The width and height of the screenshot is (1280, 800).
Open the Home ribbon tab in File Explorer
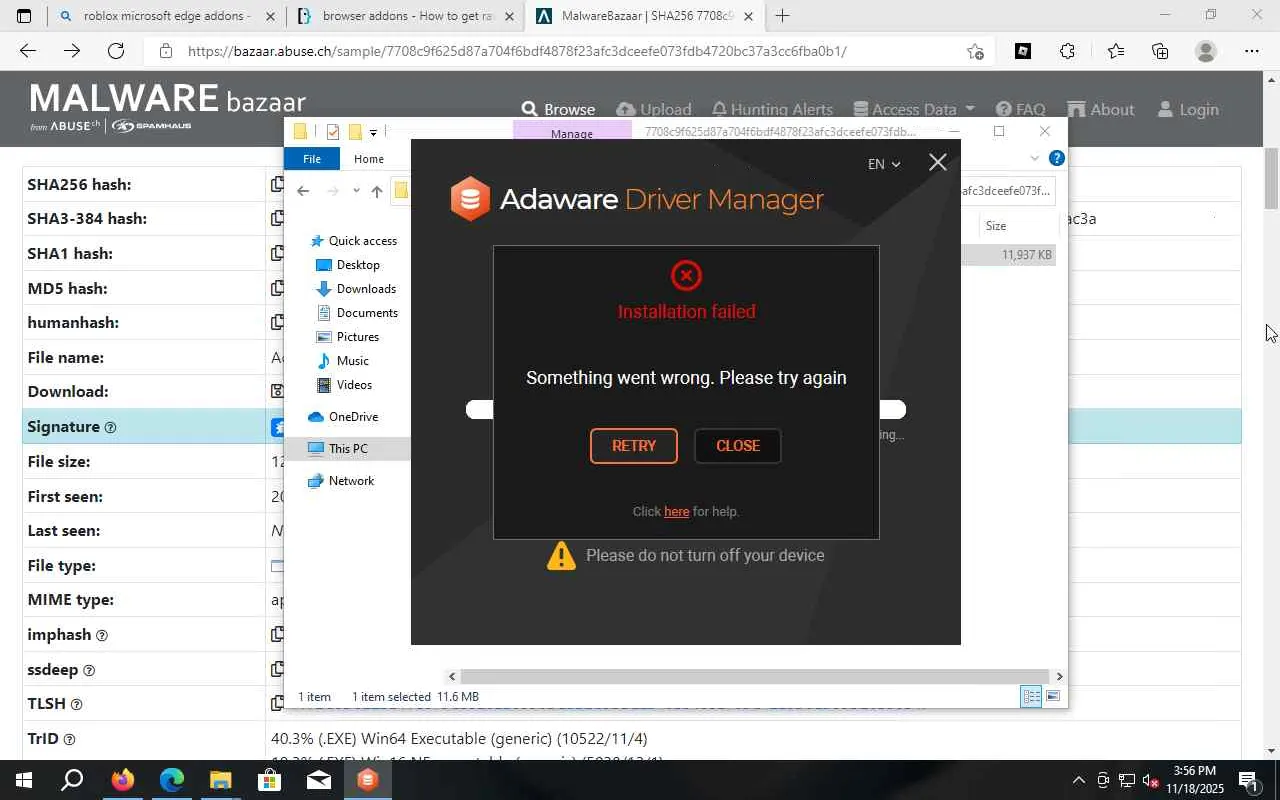pyautogui.click(x=369, y=159)
